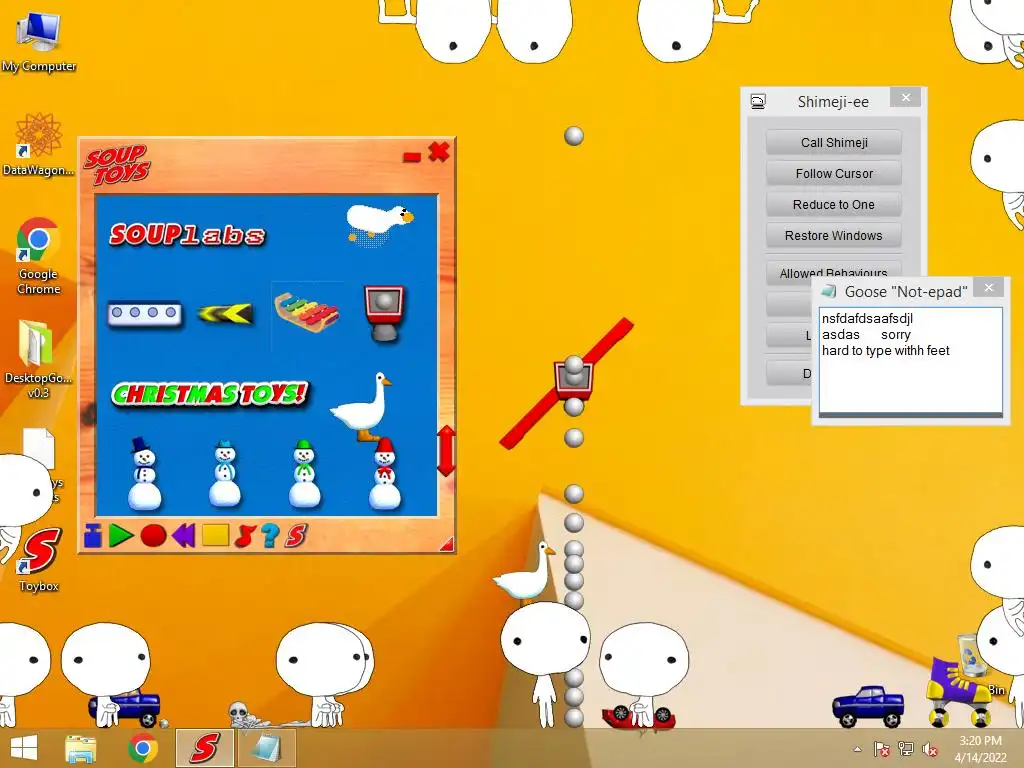This screenshot has height=768, width=1024.
Task: Open File Explorer from the taskbar
Action: [81, 748]
